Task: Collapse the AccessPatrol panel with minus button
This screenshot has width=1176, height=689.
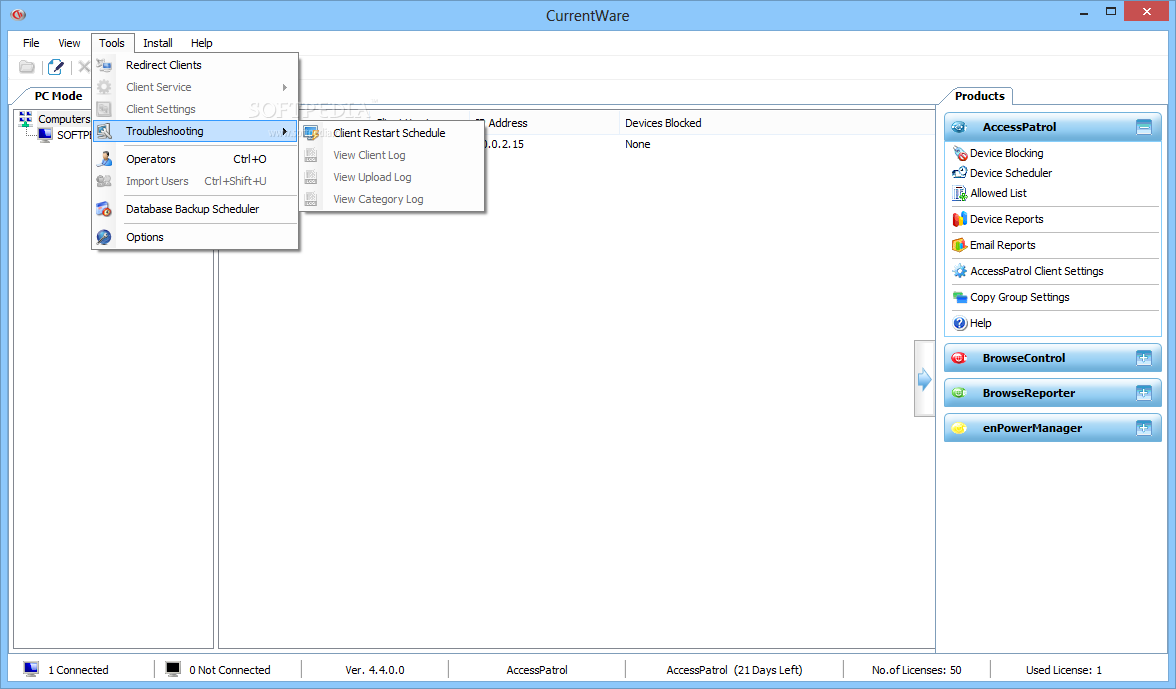Action: click(1143, 127)
